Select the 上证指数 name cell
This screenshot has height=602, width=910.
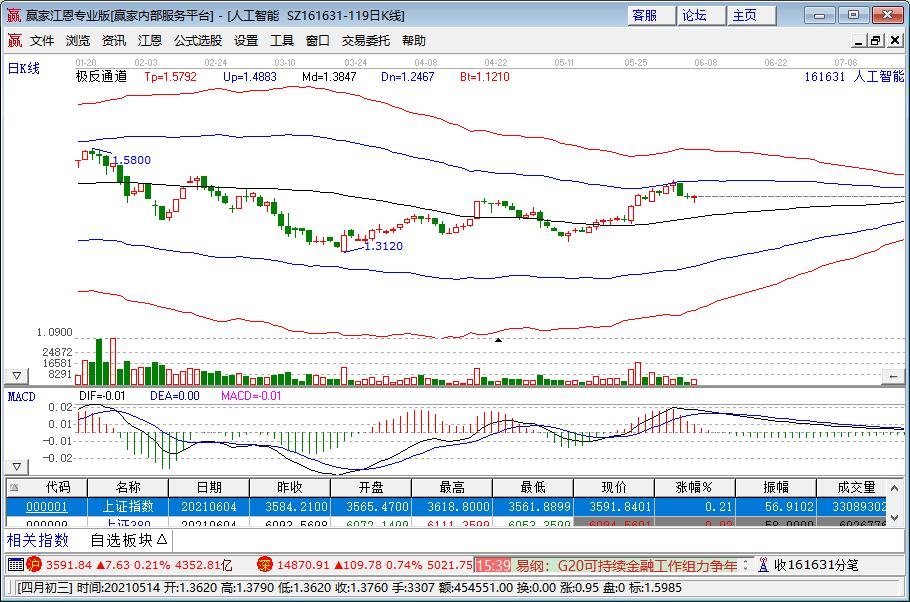[x=128, y=507]
